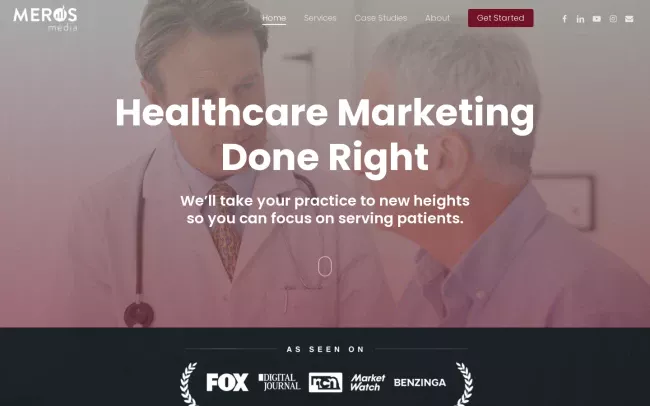Click the NCN logo
The width and height of the screenshot is (650, 406).
(325, 382)
